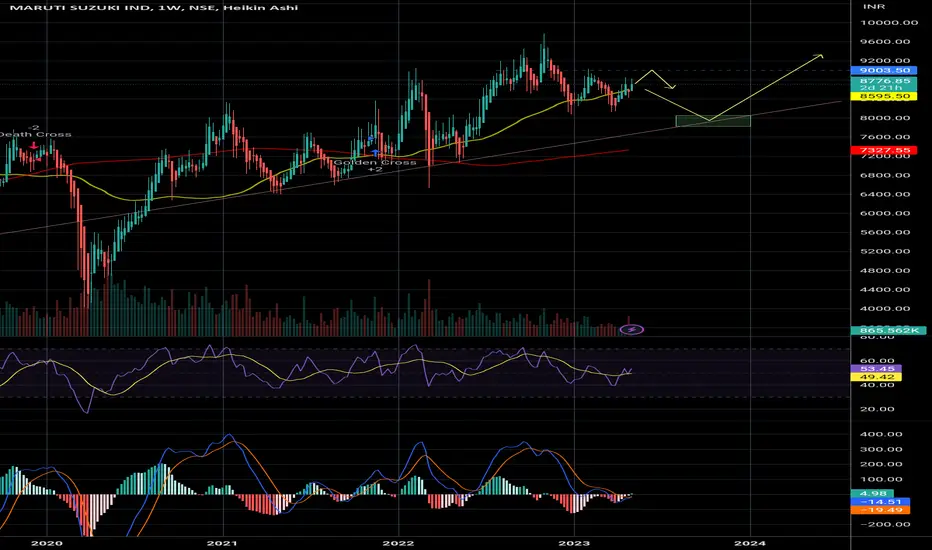Click the 400.00 MACD scale label
This screenshot has height=550, width=932.
(881, 434)
